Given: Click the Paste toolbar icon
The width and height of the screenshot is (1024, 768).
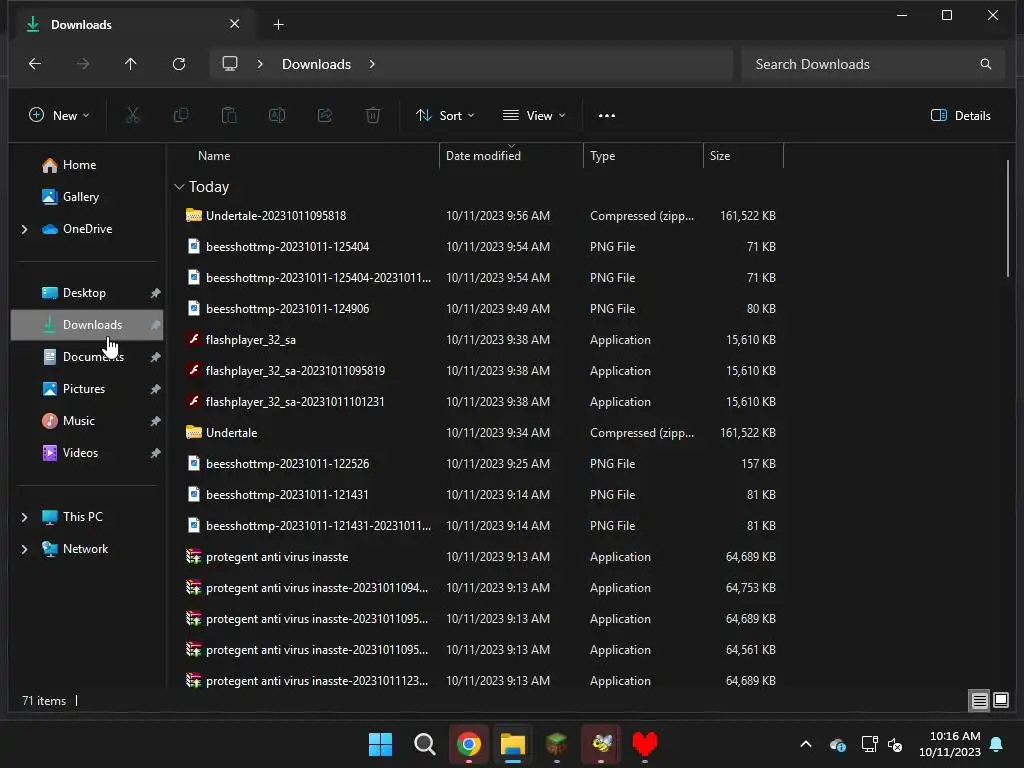Looking at the screenshot, I should click(x=229, y=116).
